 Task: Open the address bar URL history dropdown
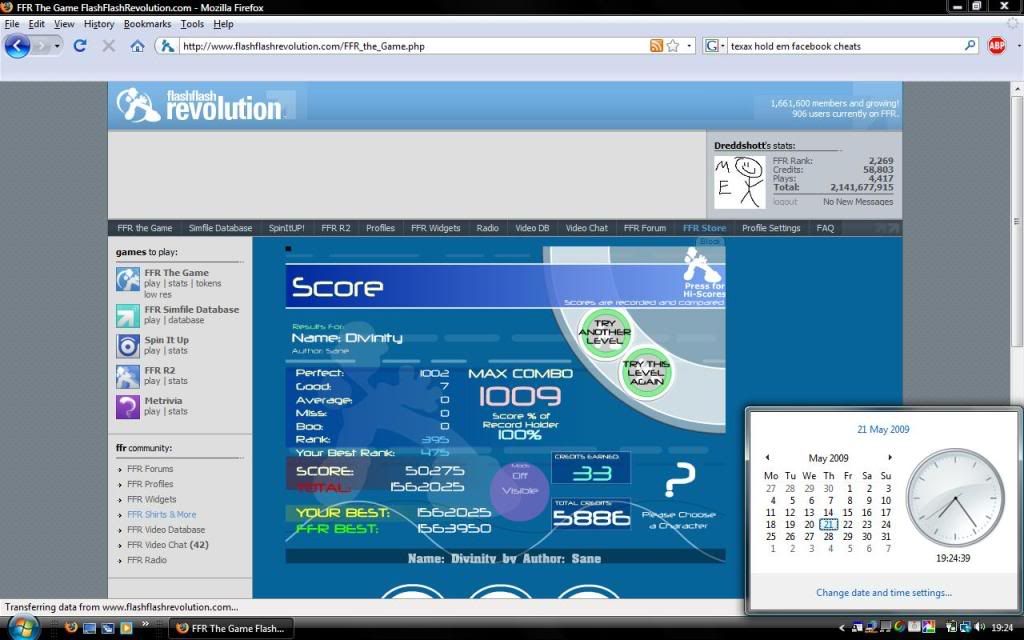point(690,46)
